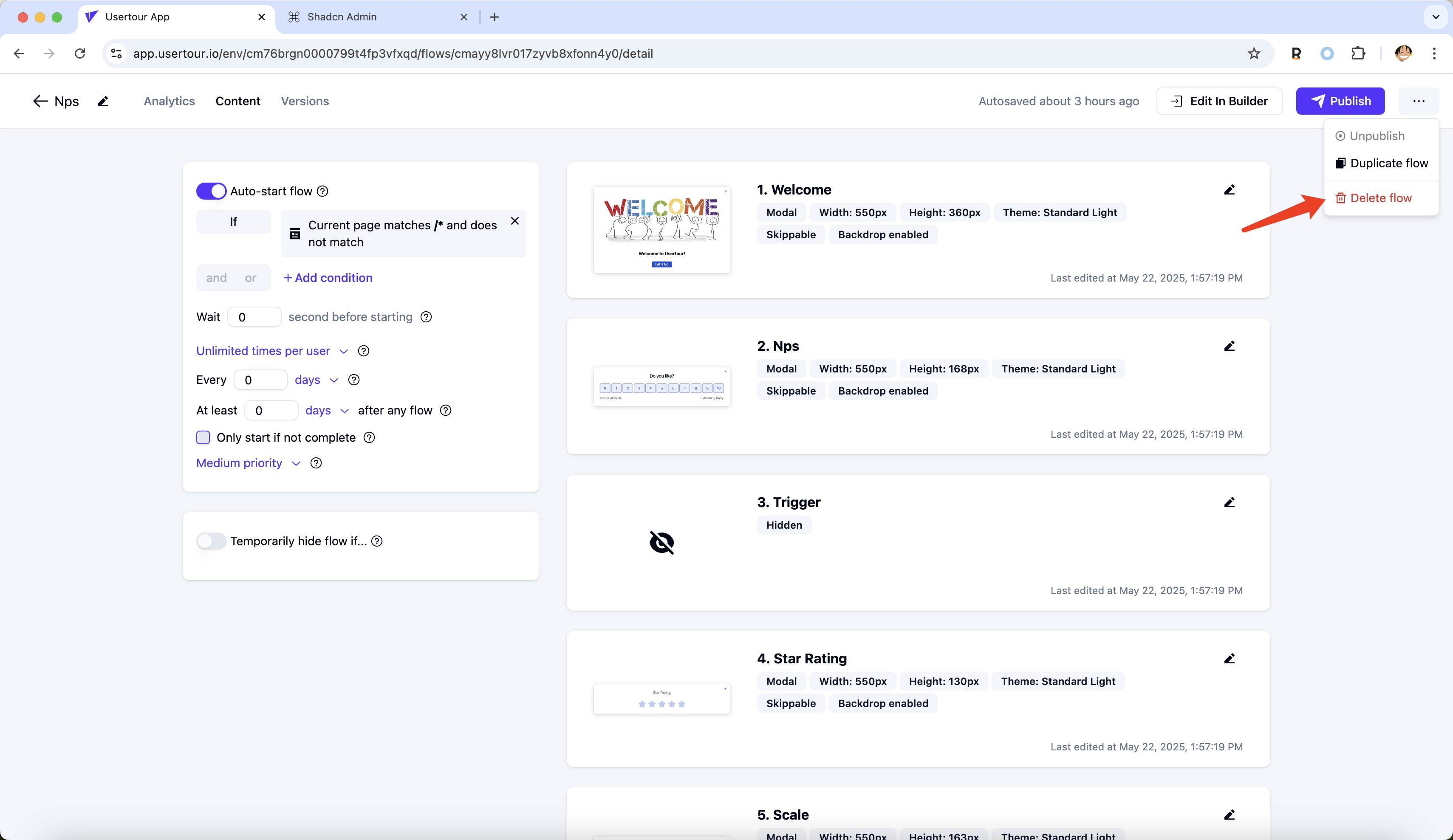Open the browser tab list chevron
Screen dimensions: 1453x840
1436,17
